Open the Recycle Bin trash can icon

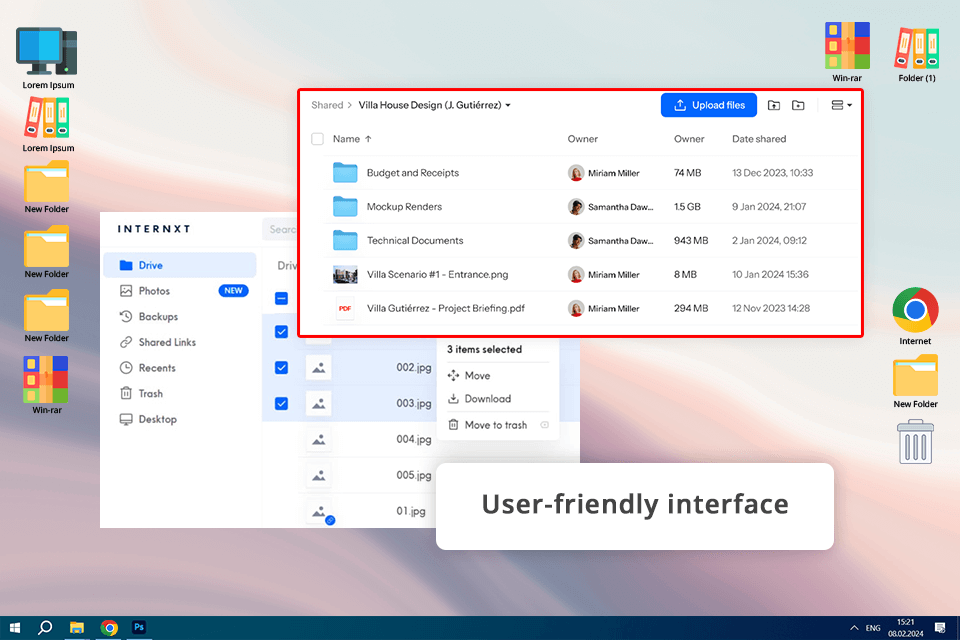(915, 442)
